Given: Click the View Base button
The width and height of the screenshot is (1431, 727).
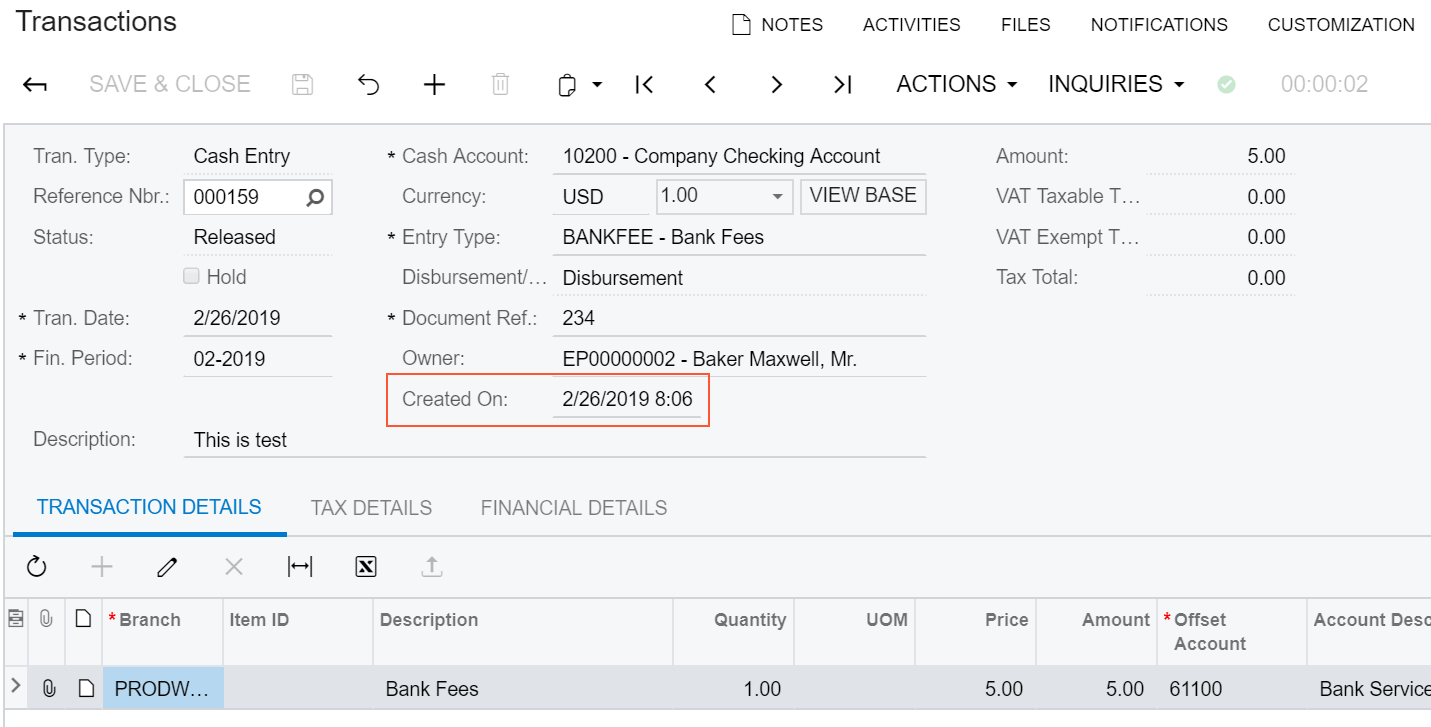Looking at the screenshot, I should (863, 196).
